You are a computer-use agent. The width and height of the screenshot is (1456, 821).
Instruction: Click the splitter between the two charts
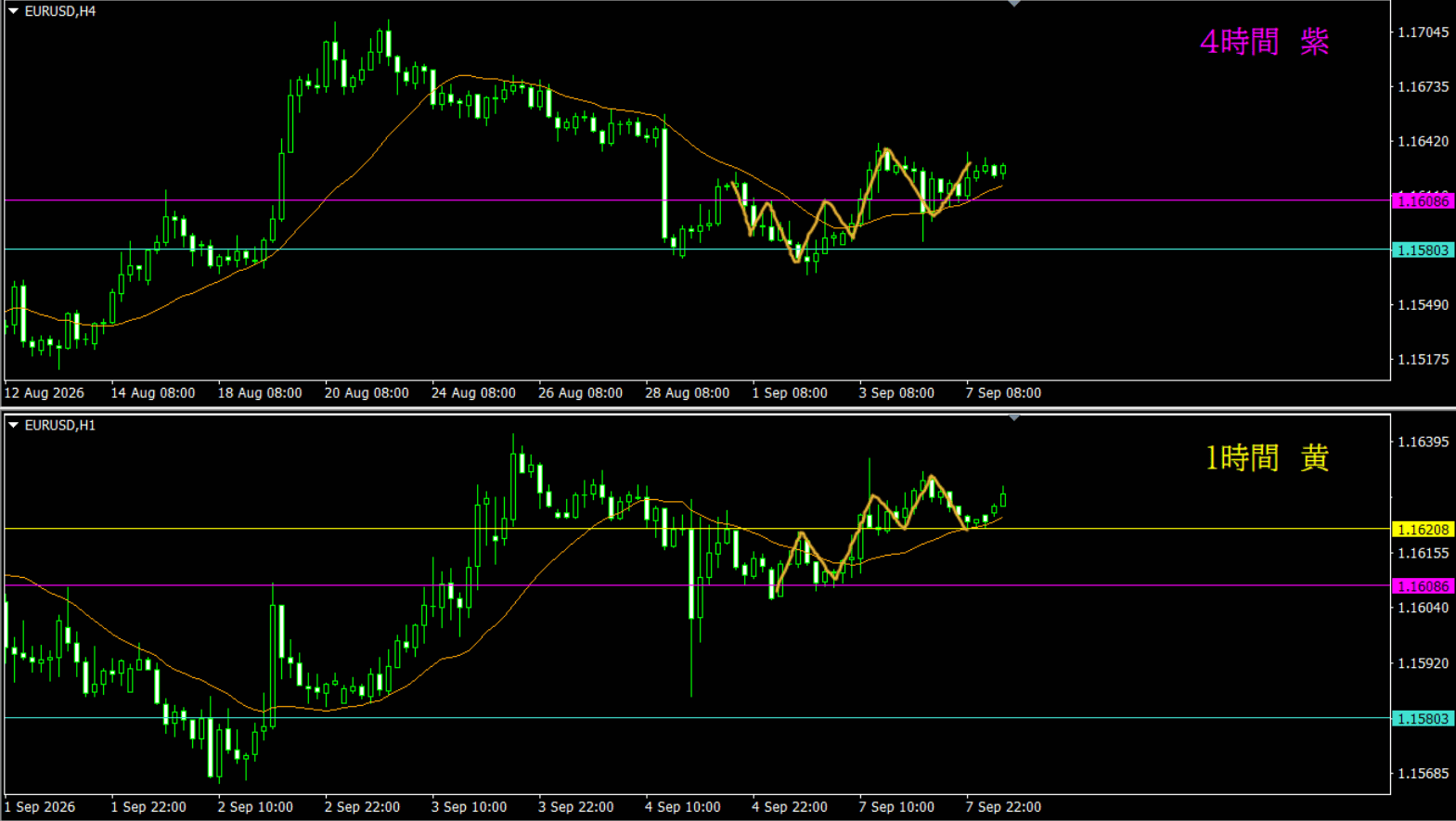tap(728, 409)
